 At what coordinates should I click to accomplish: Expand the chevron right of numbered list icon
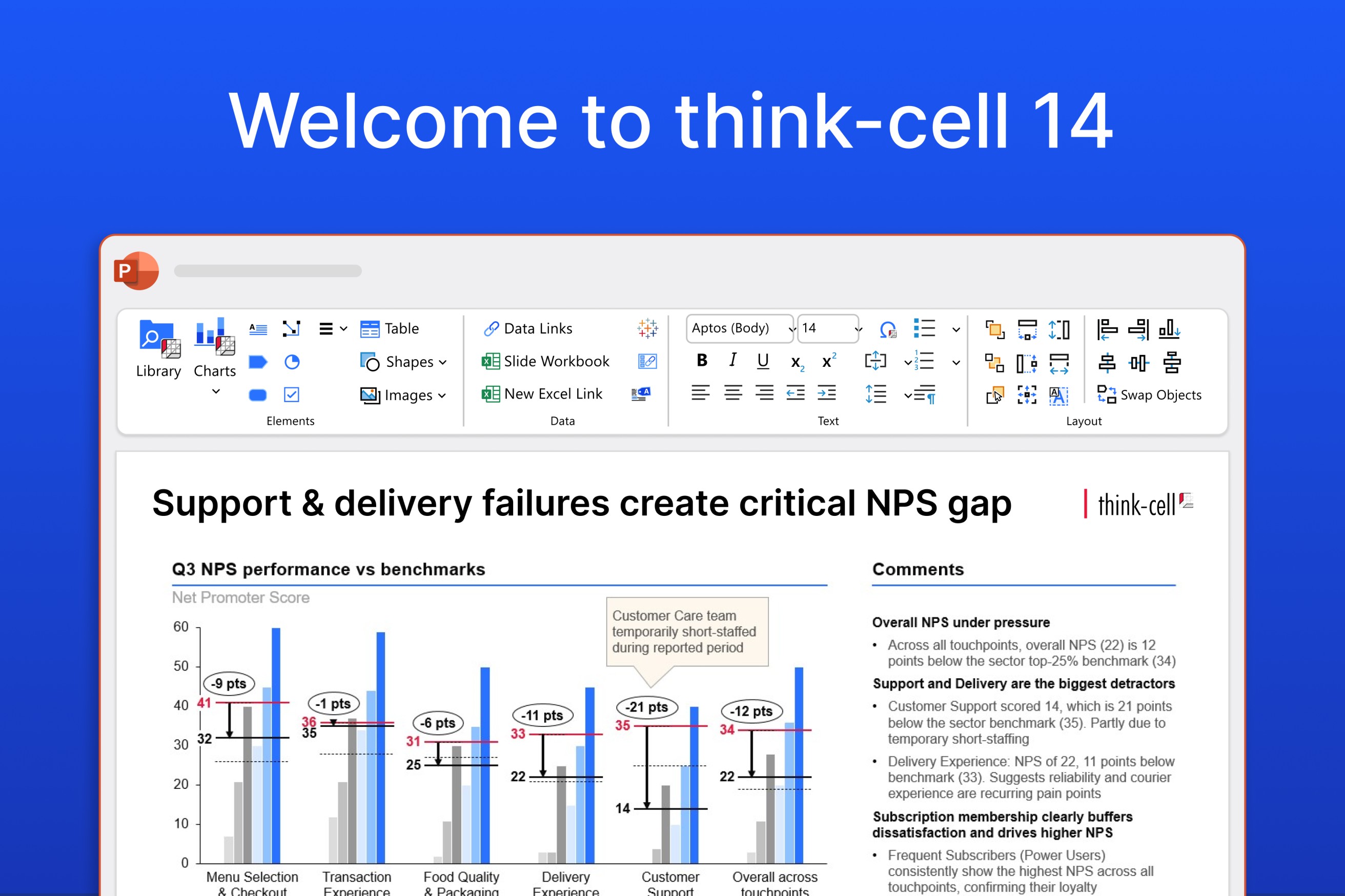tap(956, 362)
